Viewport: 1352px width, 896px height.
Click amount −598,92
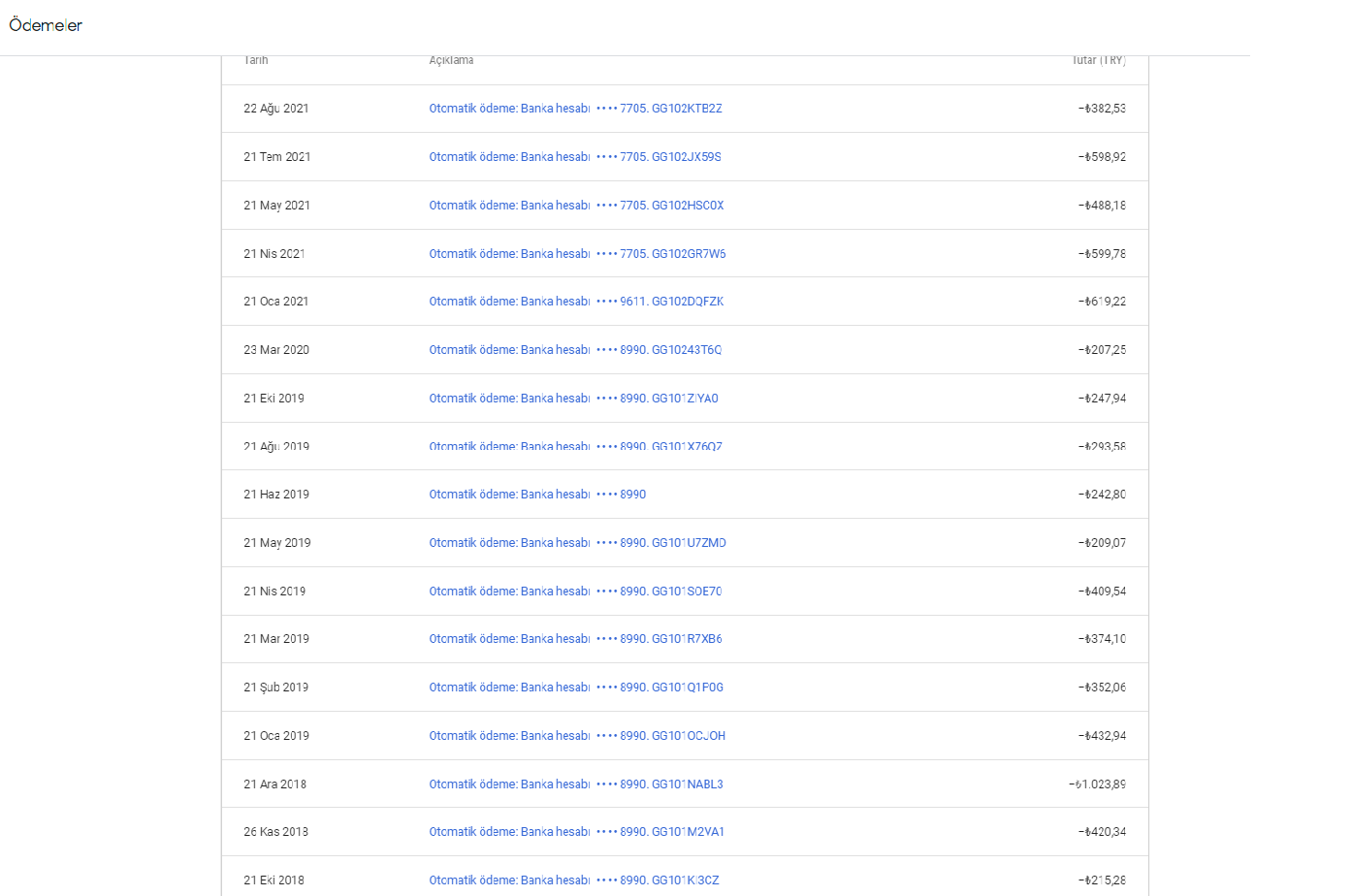(1102, 157)
